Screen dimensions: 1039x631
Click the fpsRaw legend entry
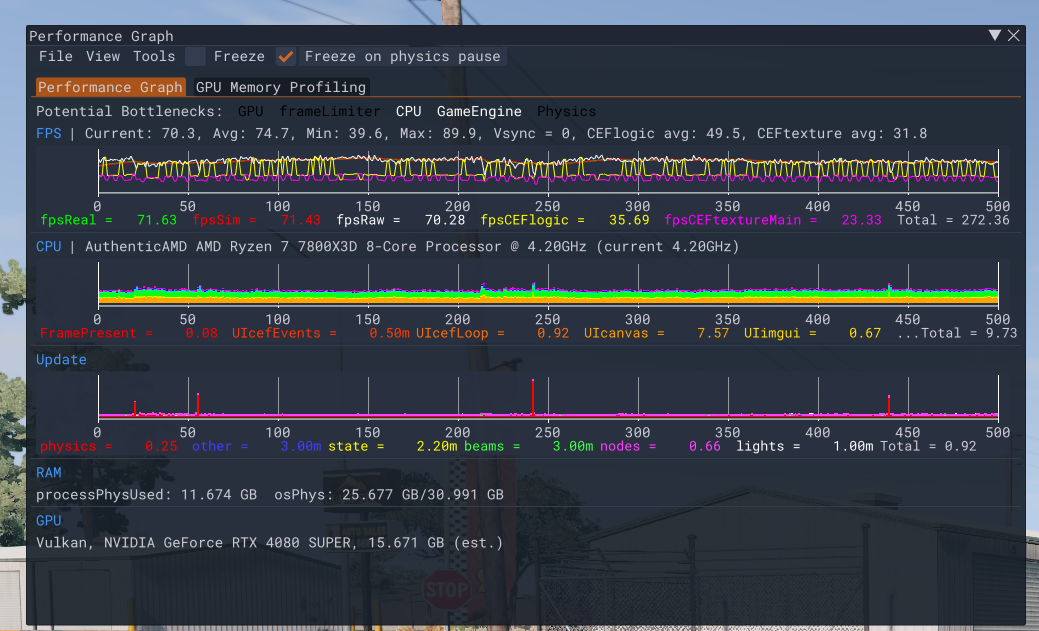tap(400, 220)
